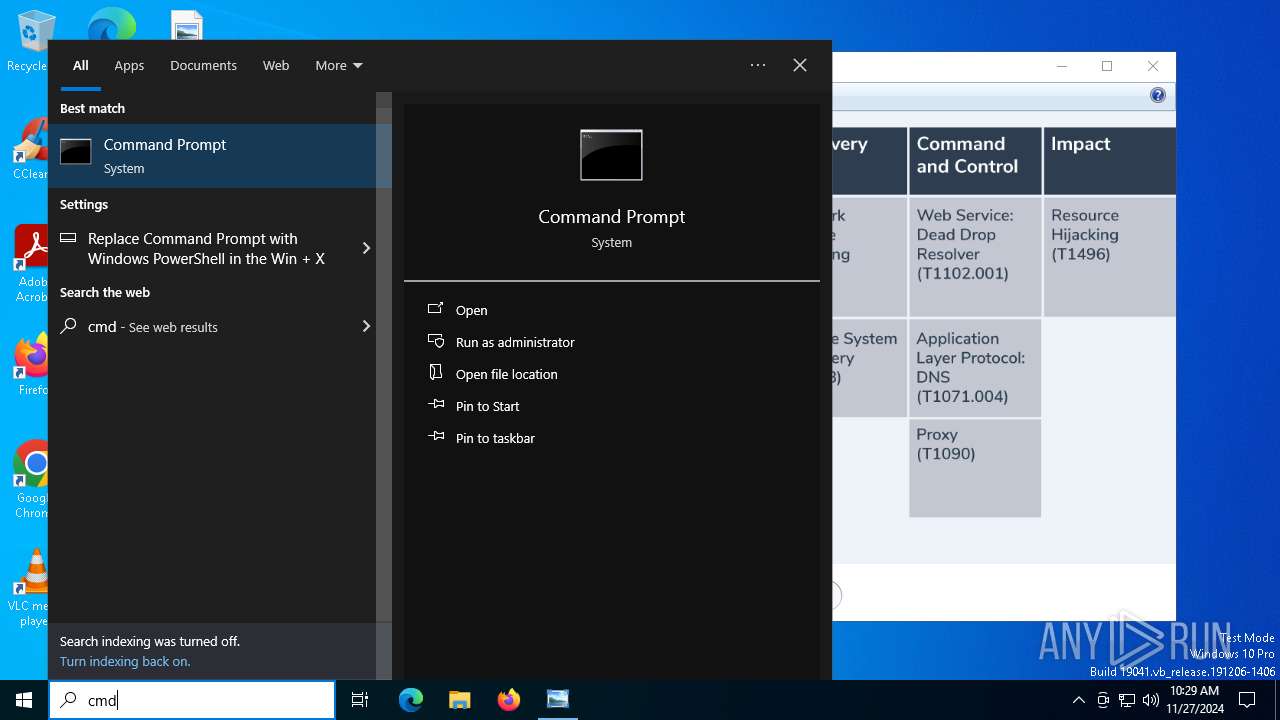Switch to the Web search tab
The image size is (1280, 720).
276,65
